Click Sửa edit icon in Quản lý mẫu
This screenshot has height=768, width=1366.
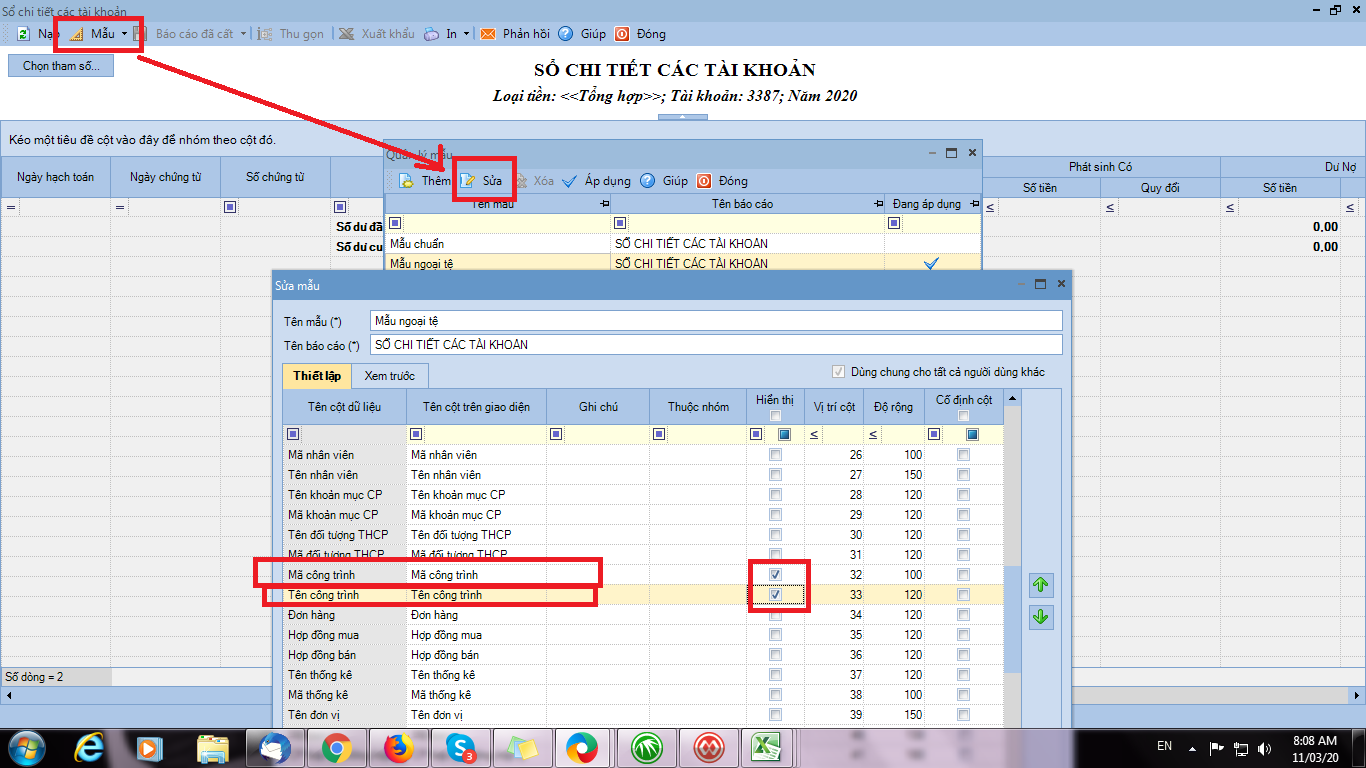tap(468, 181)
